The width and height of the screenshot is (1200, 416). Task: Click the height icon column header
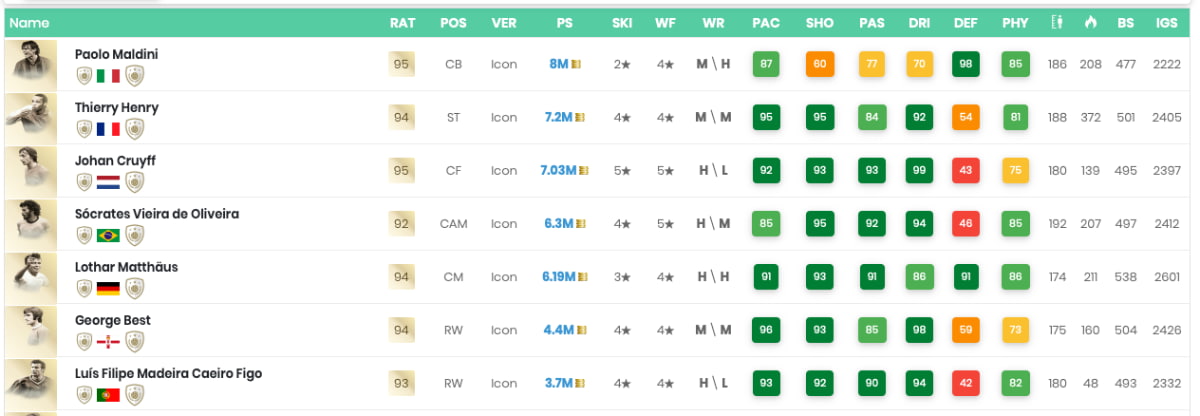[1057, 22]
